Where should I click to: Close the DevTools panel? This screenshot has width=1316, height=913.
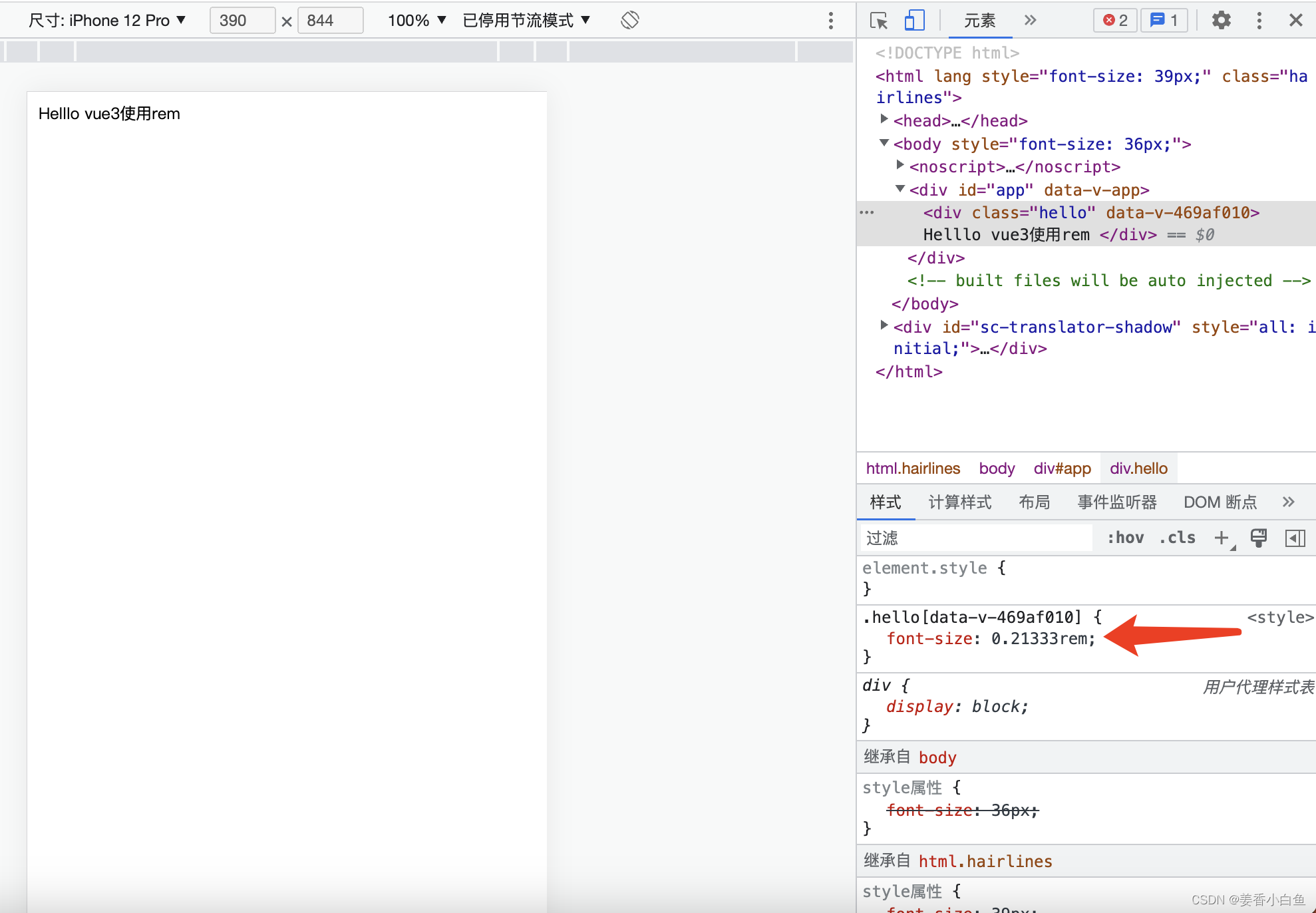(x=1295, y=21)
